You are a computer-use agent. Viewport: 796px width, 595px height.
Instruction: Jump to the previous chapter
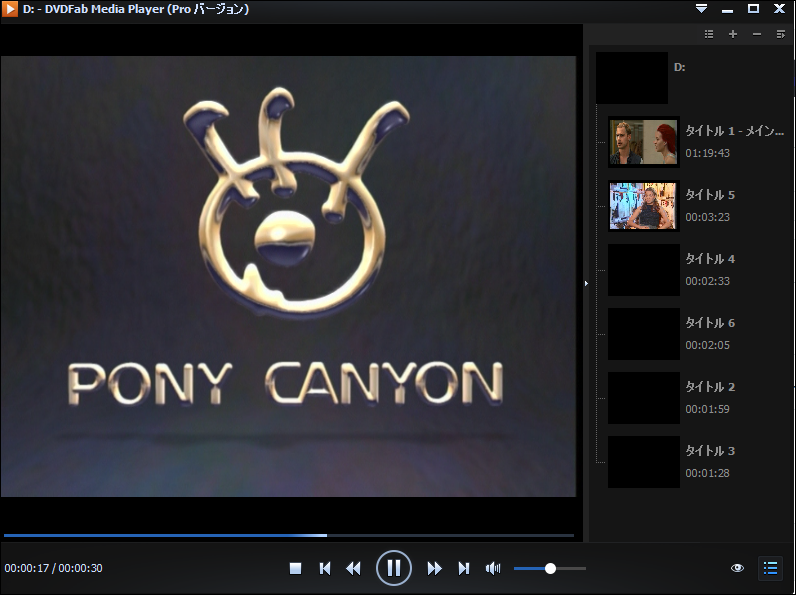(x=325, y=568)
